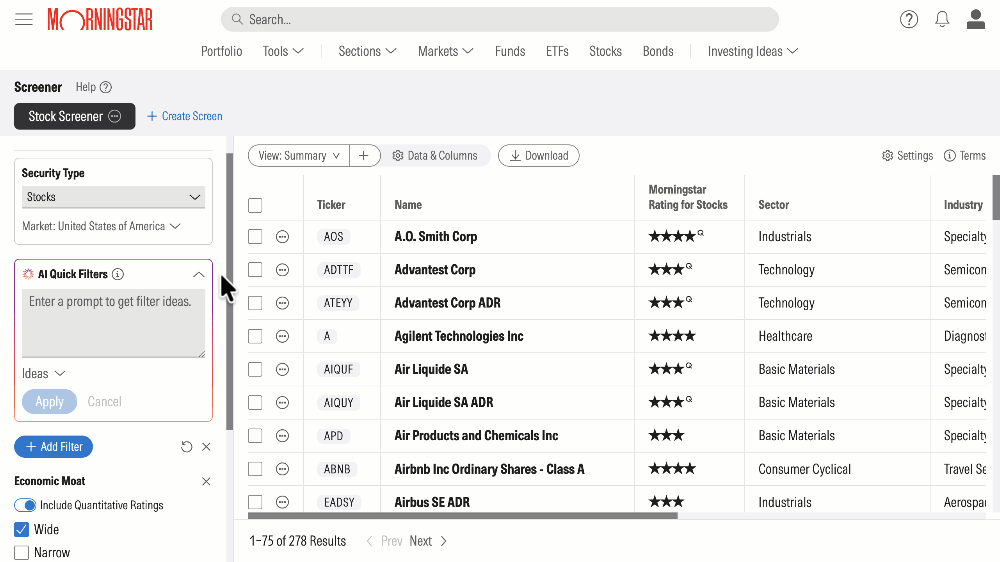Image resolution: width=1000 pixels, height=562 pixels.
Task: Open the Security Type Stocks dropdown
Action: (114, 197)
